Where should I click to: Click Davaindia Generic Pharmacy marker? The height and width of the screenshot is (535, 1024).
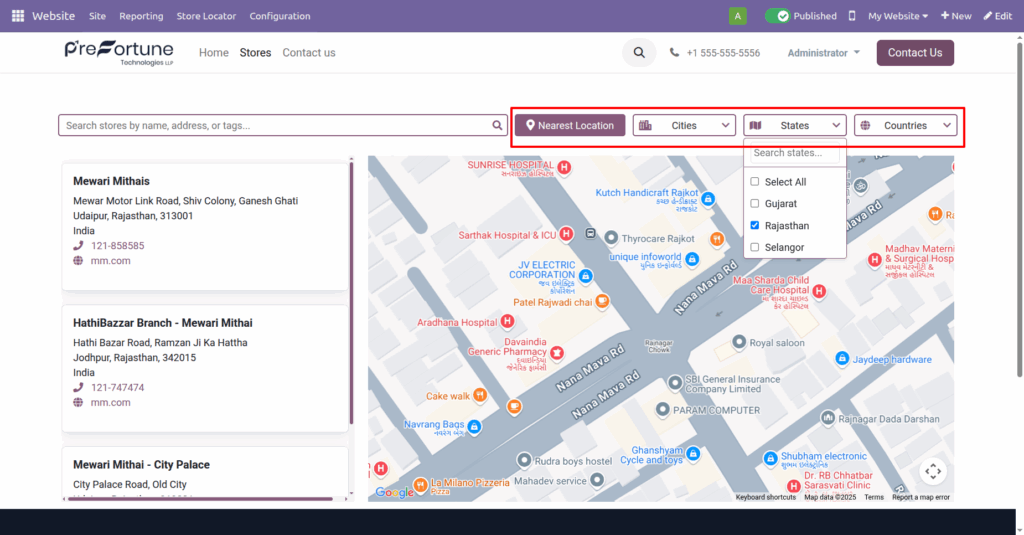pyautogui.click(x=556, y=353)
